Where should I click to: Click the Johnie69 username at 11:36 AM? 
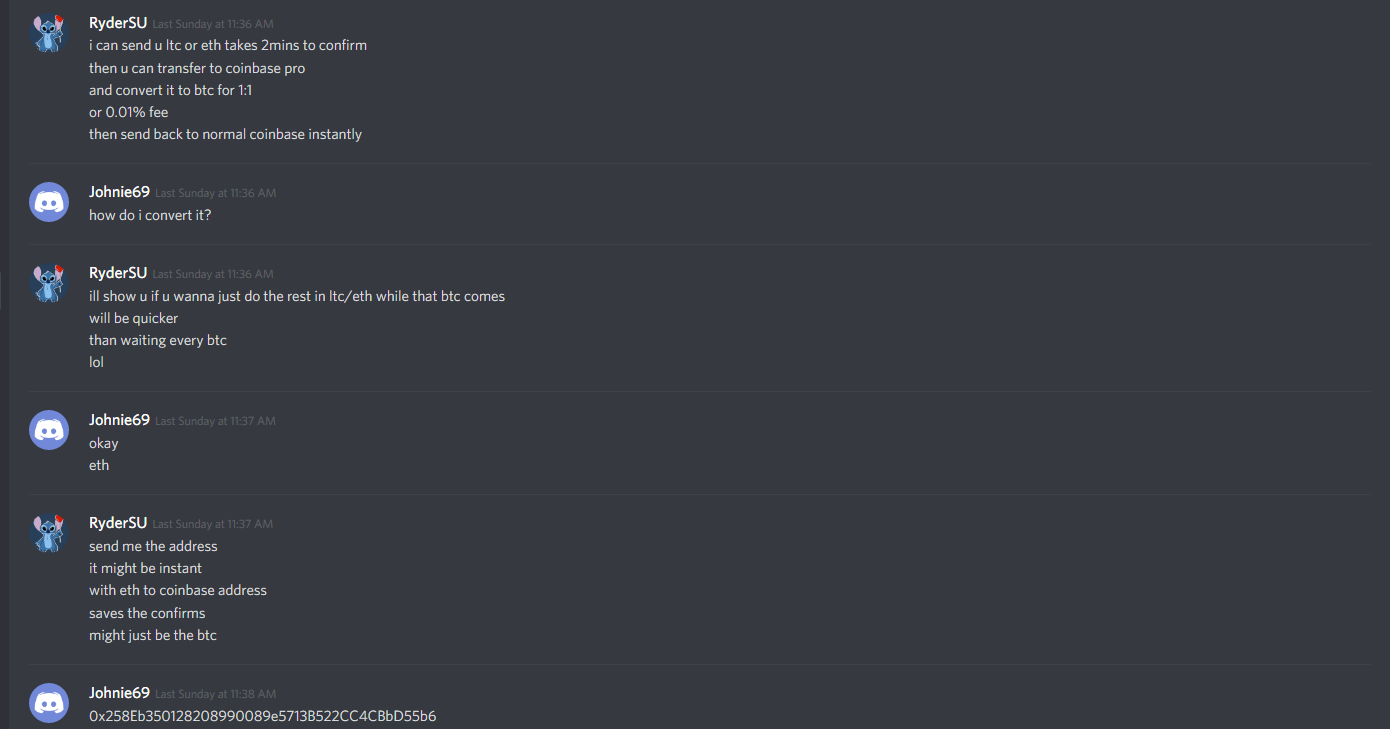(x=119, y=192)
